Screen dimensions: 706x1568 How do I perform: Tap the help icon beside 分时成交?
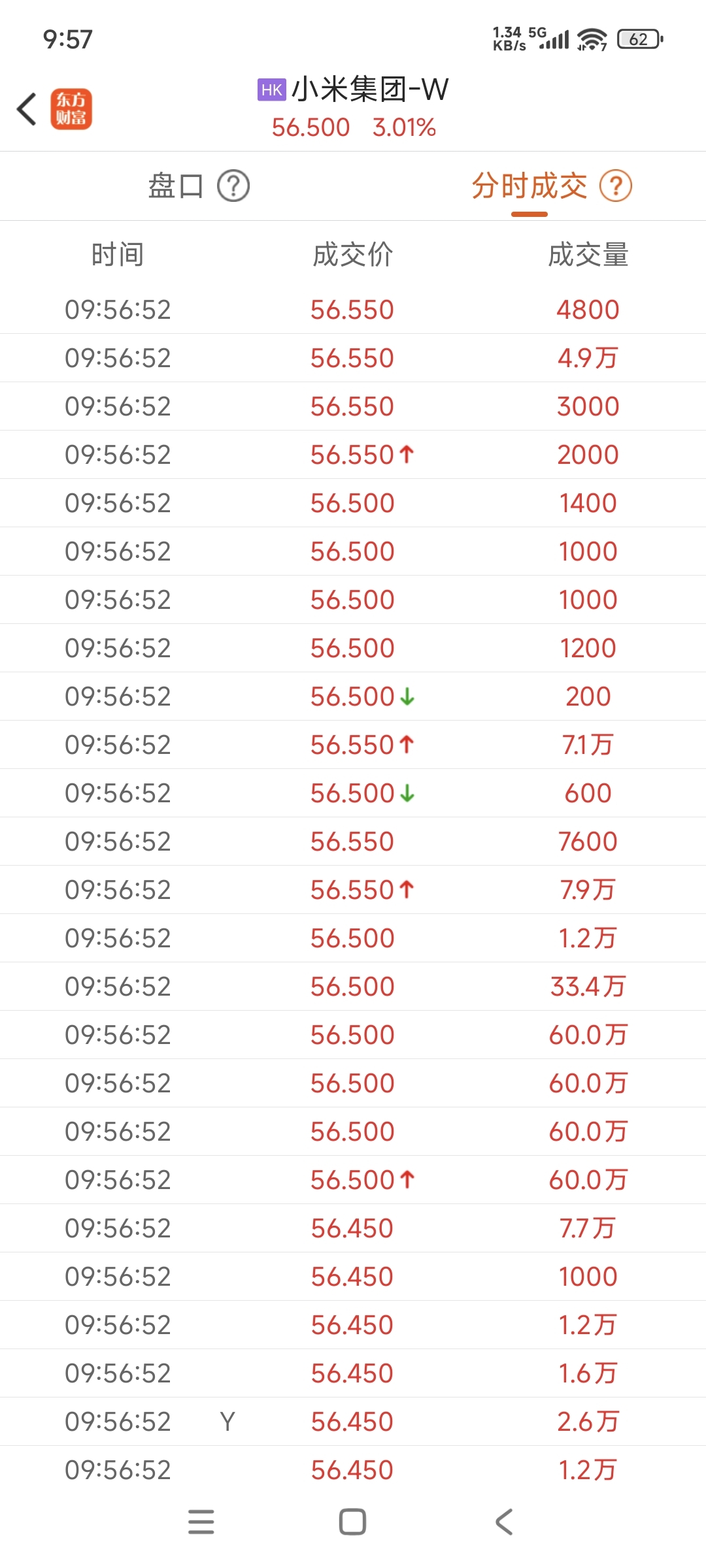tap(616, 186)
